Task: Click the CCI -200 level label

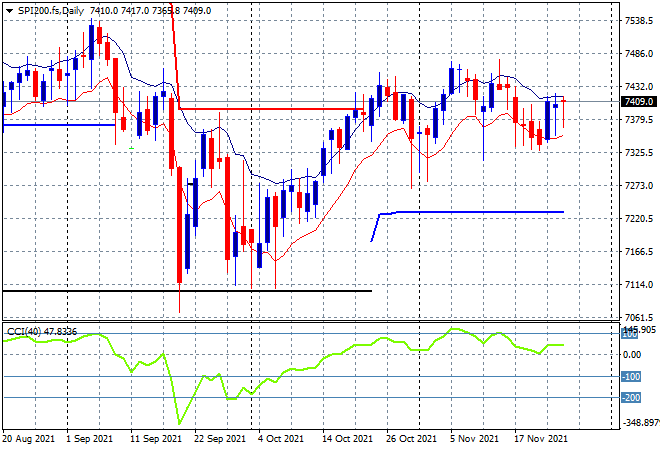Action: click(x=631, y=397)
